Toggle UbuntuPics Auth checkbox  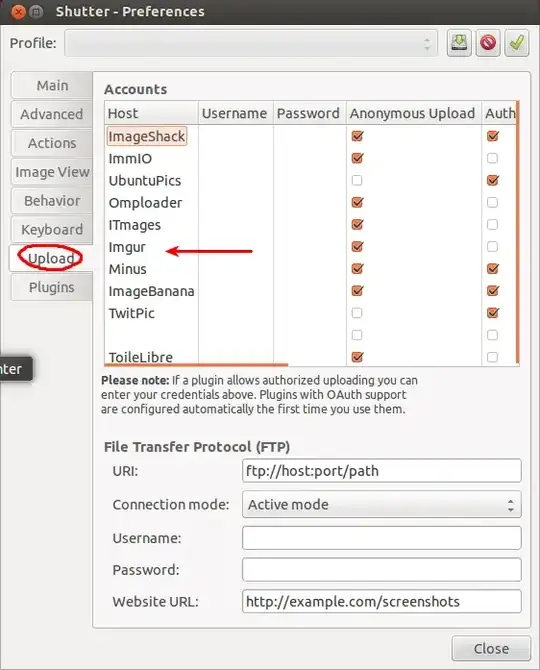point(493,180)
